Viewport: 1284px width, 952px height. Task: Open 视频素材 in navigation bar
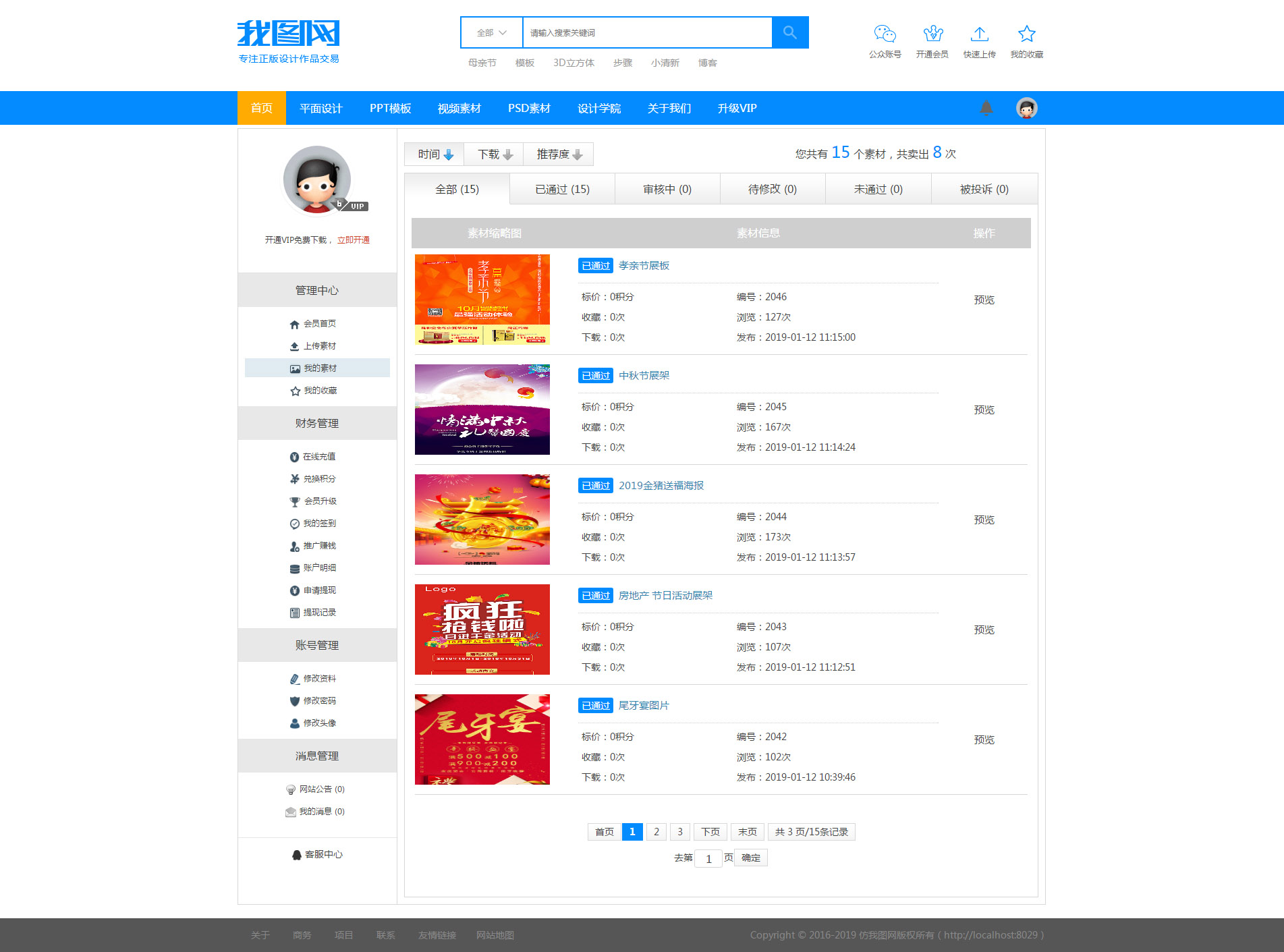click(459, 108)
